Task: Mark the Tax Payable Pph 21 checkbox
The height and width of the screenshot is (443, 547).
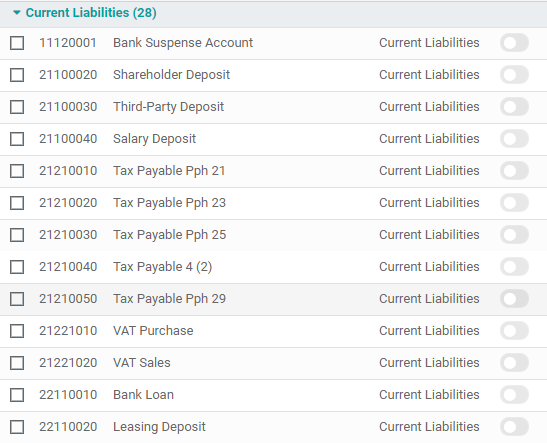Action: pos(17,171)
